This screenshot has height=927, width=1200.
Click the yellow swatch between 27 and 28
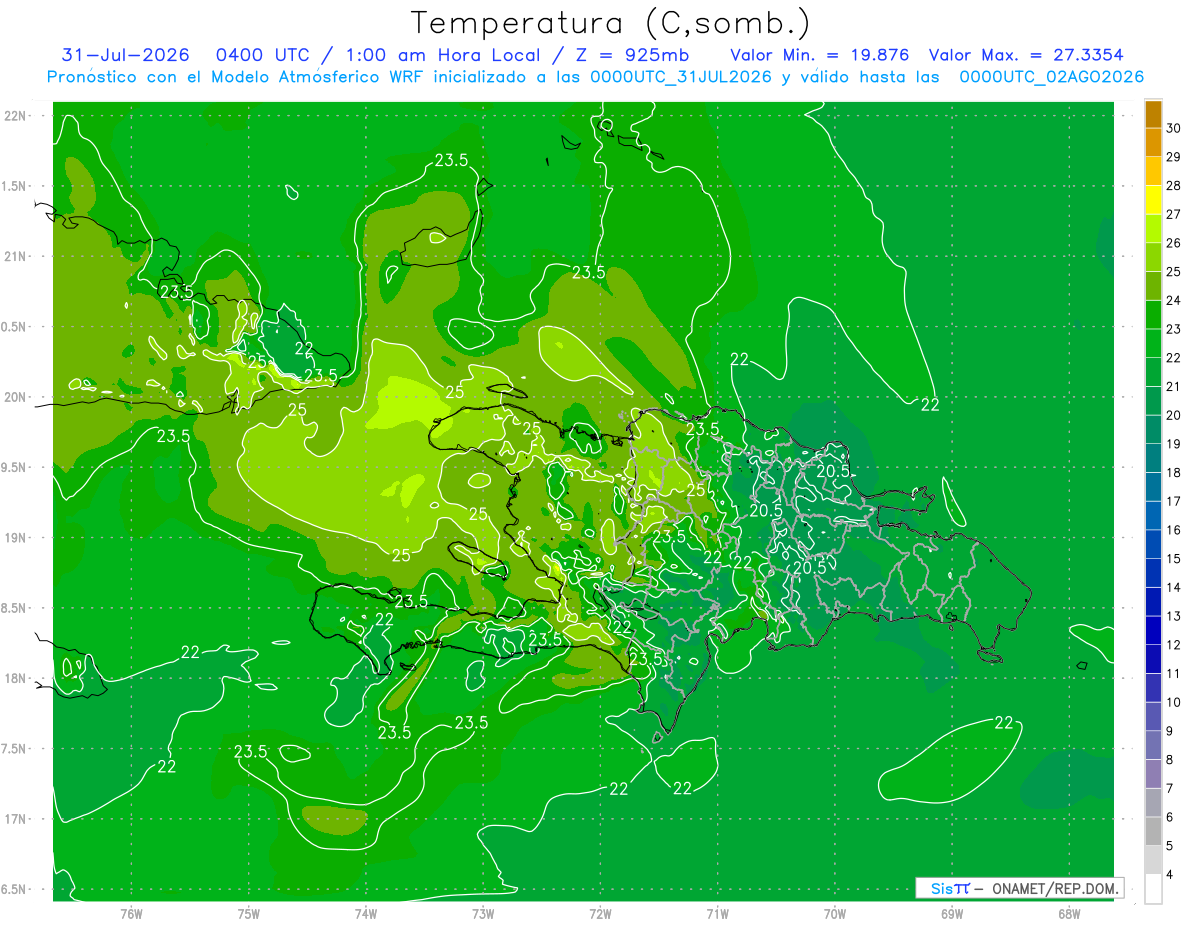pos(1153,200)
